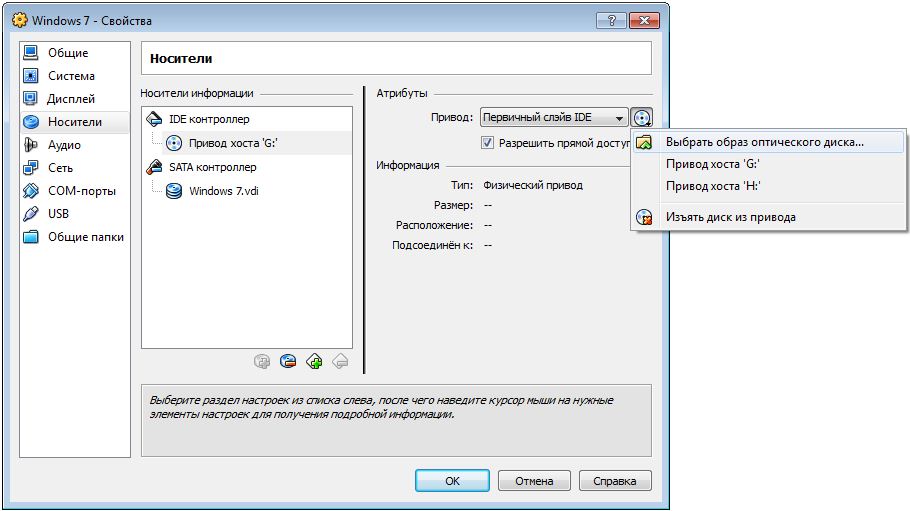Close the Windows 7 - Свойства dialog
Image resolution: width=910 pixels, height=511 pixels.
click(644, 21)
